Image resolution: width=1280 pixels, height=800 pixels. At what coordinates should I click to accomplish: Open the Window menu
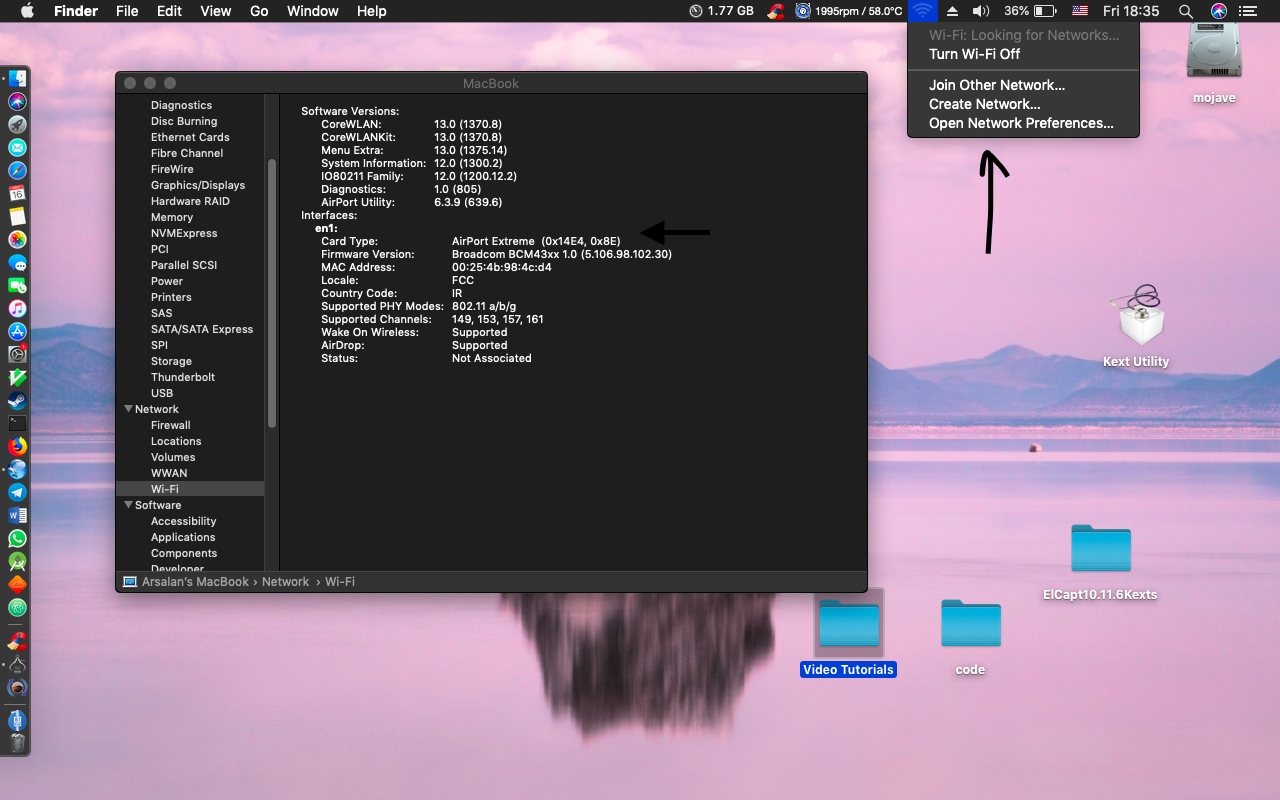click(x=312, y=11)
